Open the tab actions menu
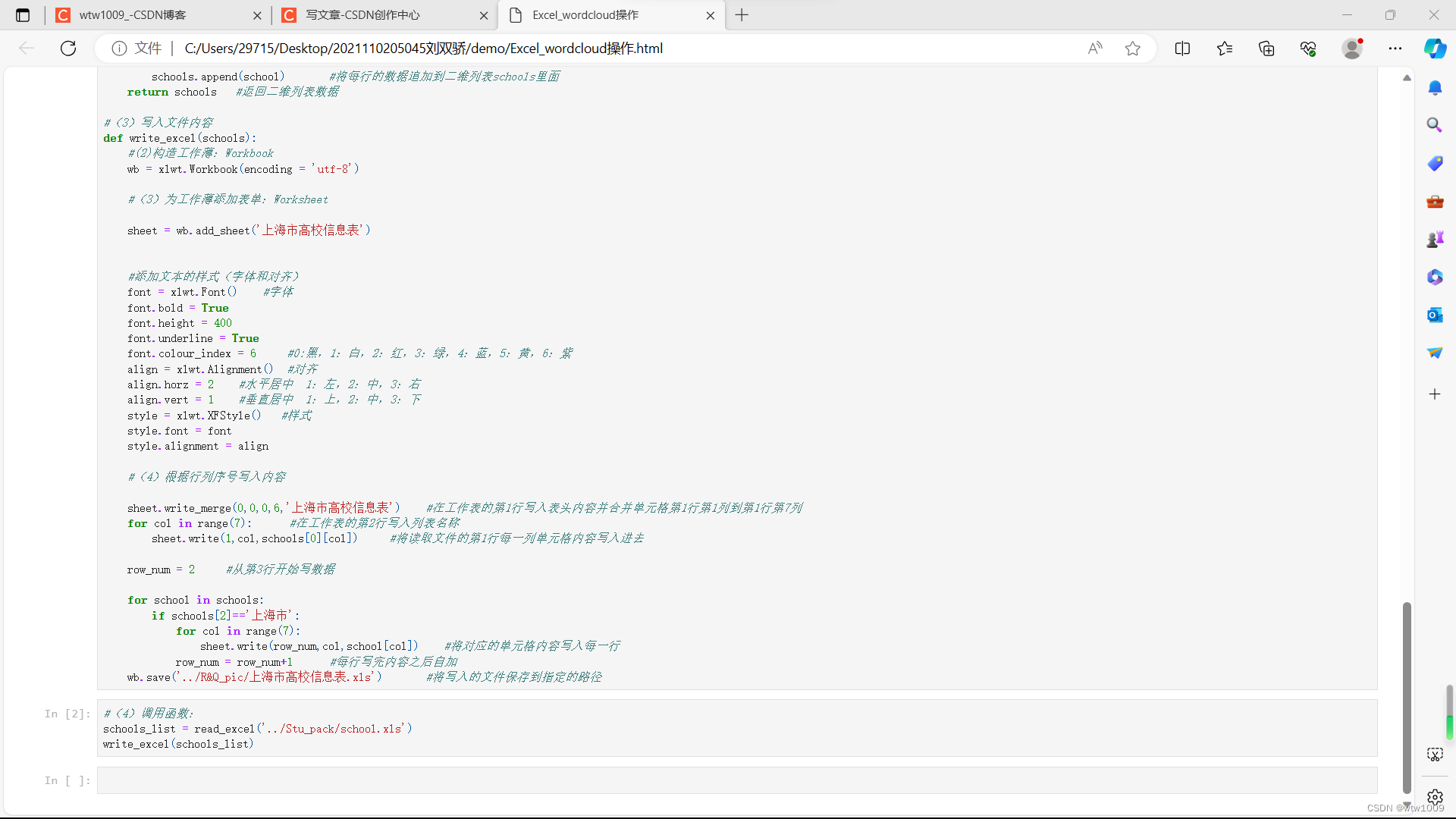The image size is (1456, 819). [22, 14]
